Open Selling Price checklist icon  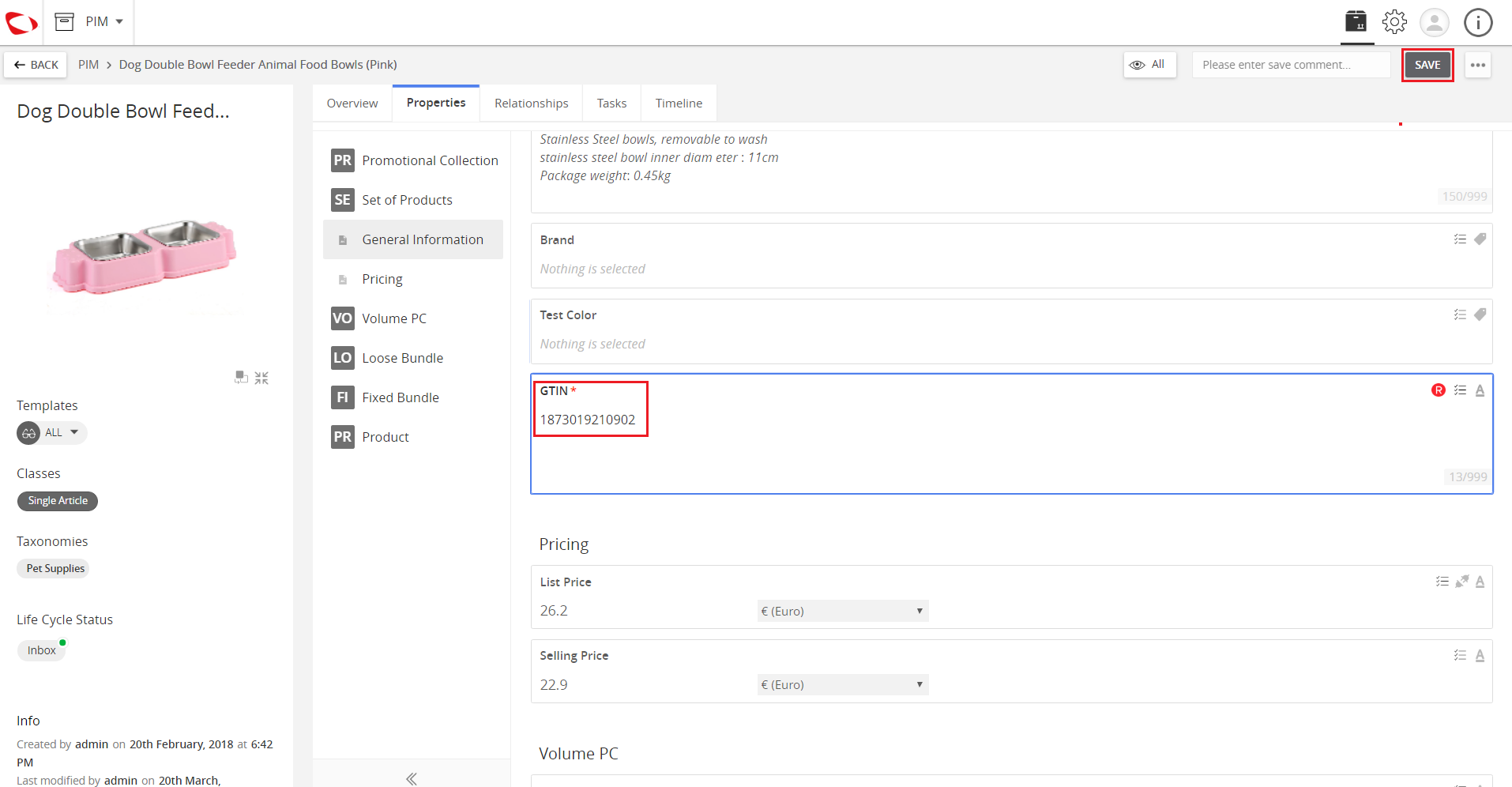click(1460, 655)
